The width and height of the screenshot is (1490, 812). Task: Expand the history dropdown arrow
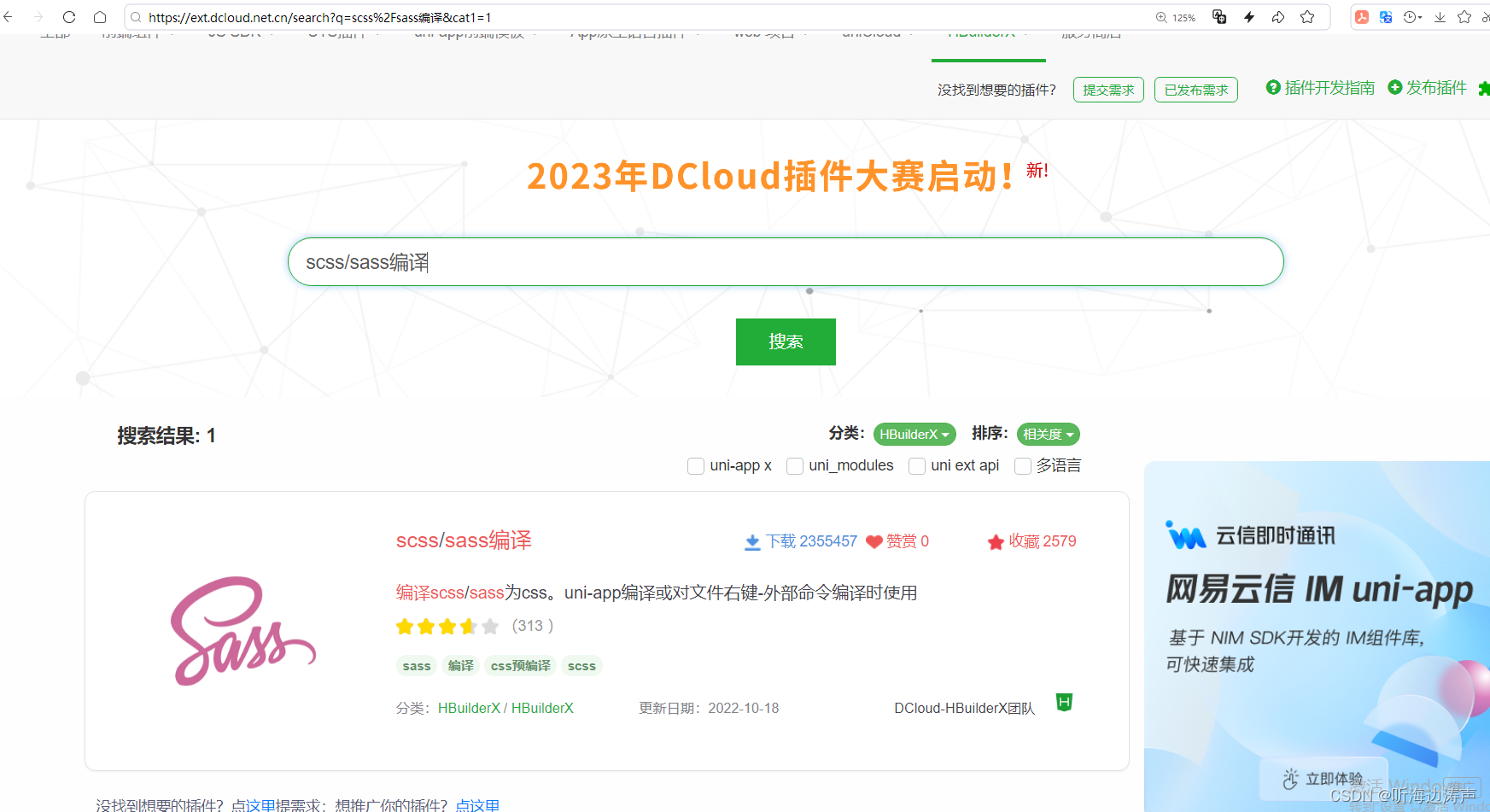tap(1420, 18)
